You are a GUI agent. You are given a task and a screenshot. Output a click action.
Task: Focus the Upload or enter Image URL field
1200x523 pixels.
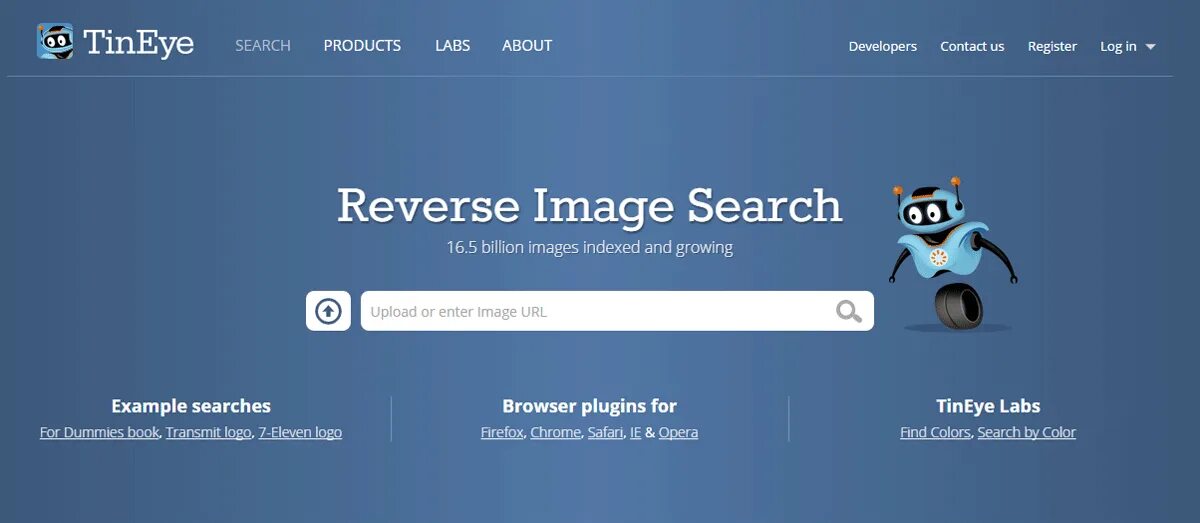point(617,311)
